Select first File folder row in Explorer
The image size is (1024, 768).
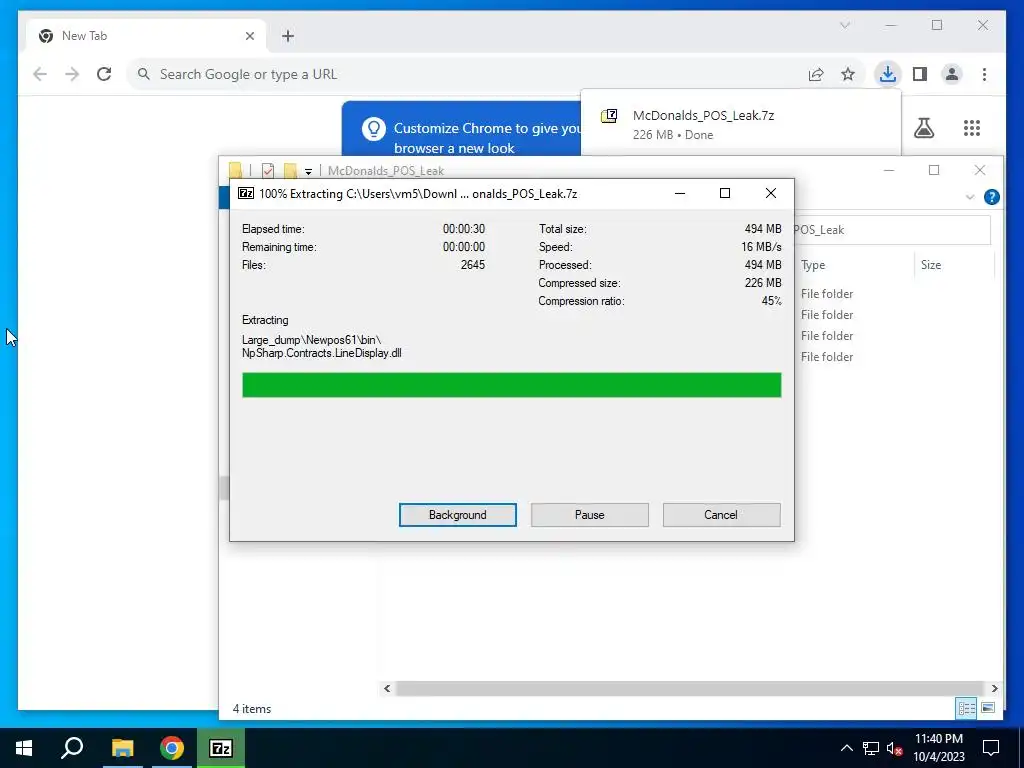point(827,294)
